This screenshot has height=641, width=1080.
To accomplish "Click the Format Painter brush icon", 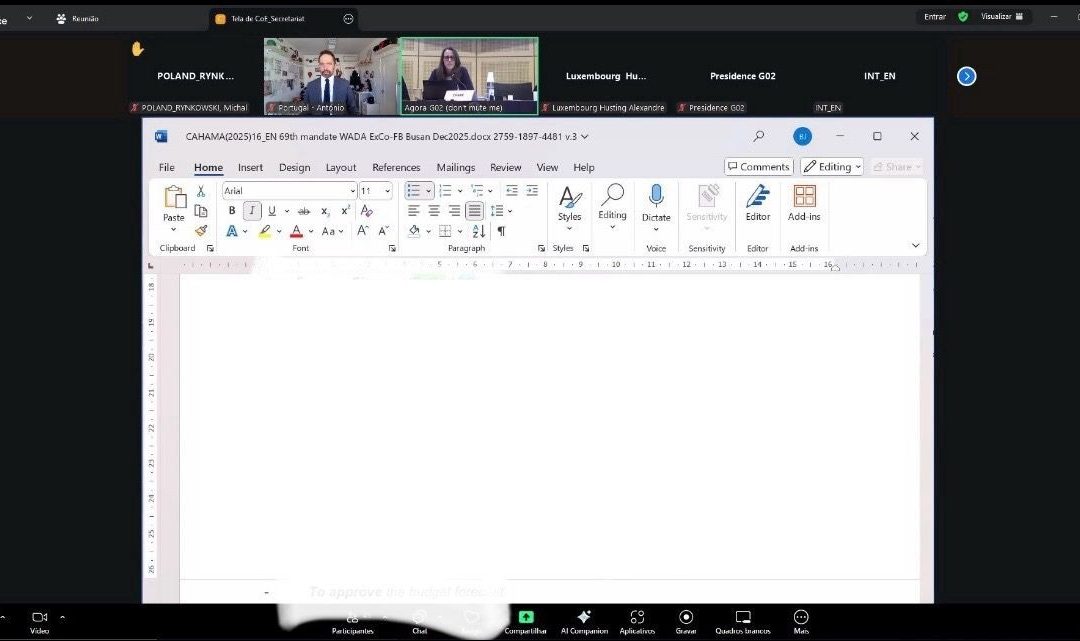I will (201, 231).
